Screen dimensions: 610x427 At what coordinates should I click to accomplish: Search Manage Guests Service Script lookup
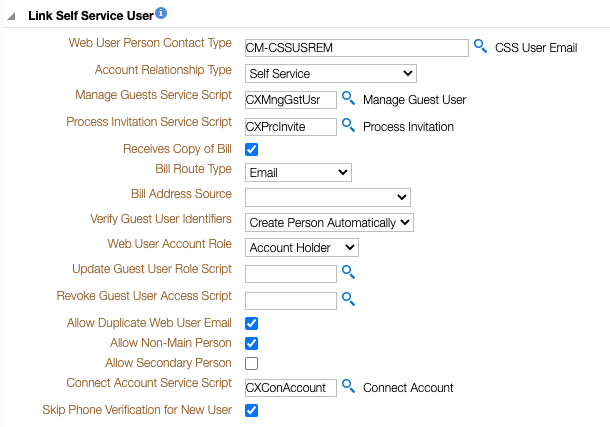tap(348, 98)
